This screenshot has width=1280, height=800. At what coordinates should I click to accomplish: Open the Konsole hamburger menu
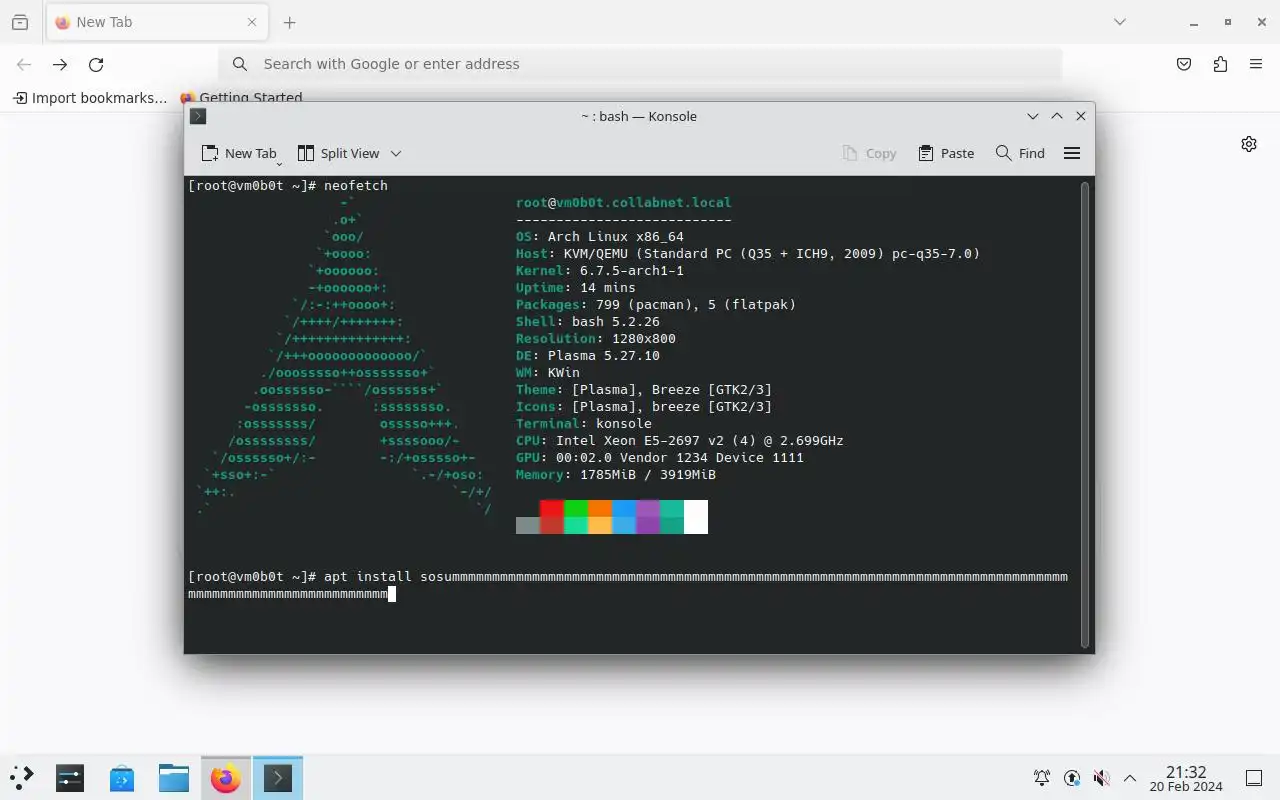click(1072, 153)
